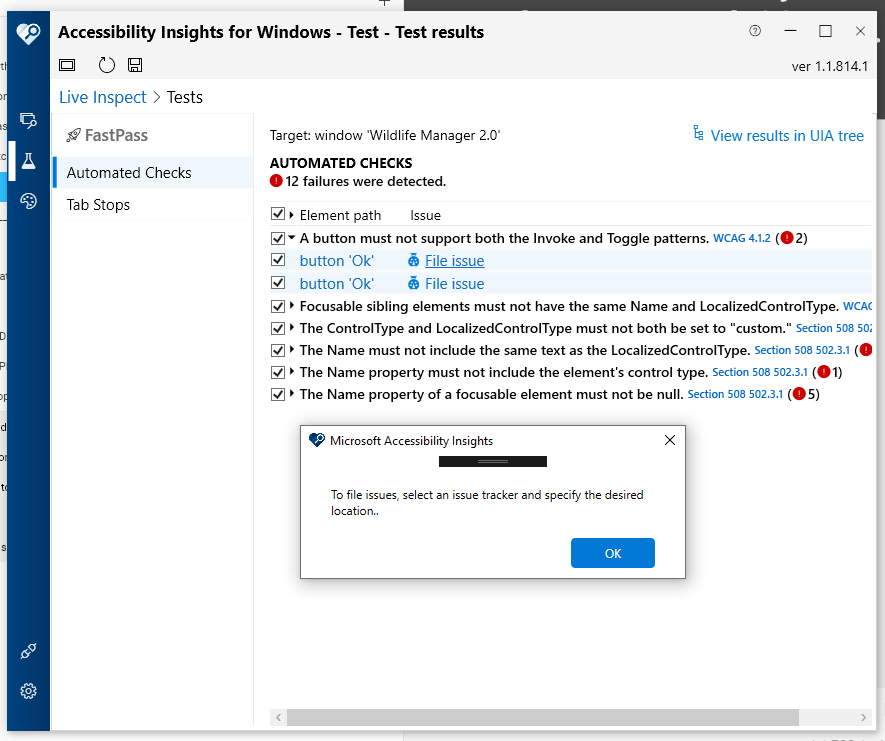
Task: Select Automated Checks tab
Action: click(x=153, y=172)
